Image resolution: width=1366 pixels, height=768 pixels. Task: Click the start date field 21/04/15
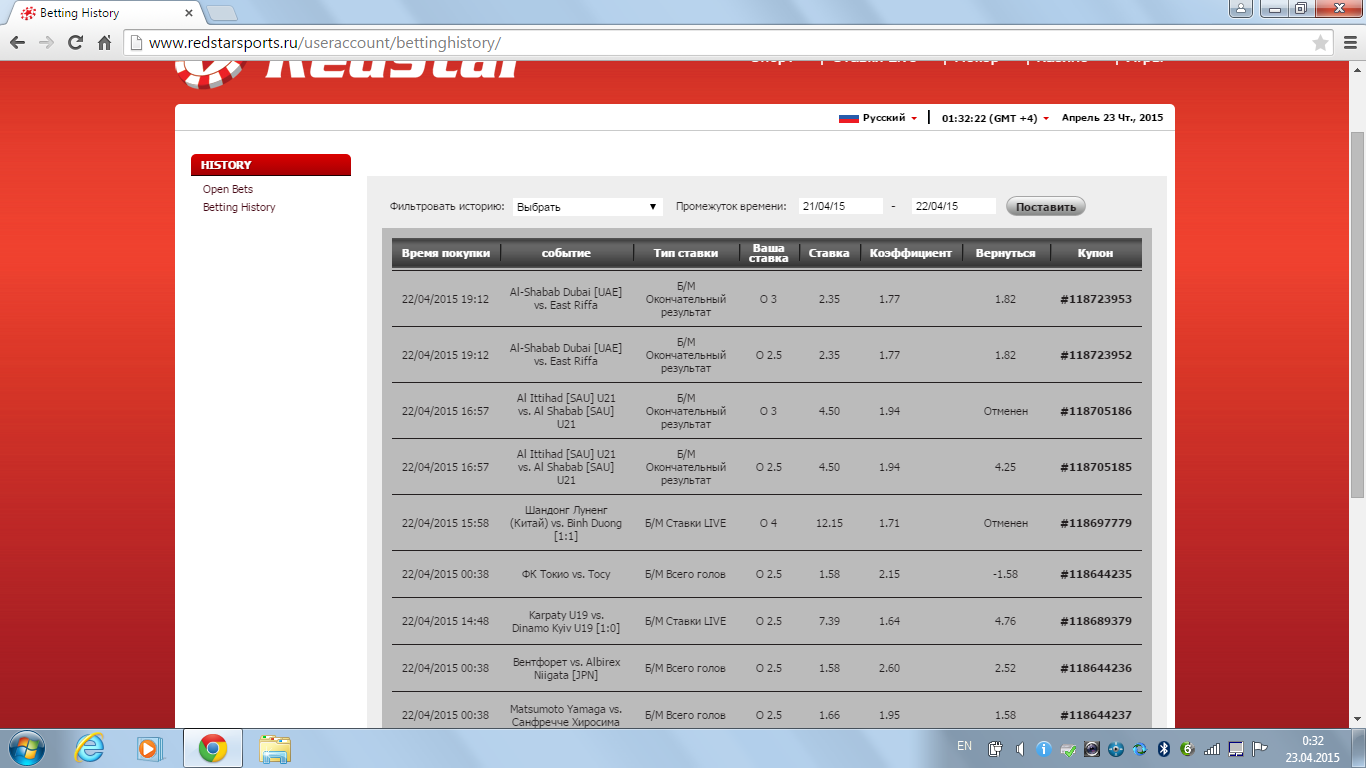[x=840, y=206]
